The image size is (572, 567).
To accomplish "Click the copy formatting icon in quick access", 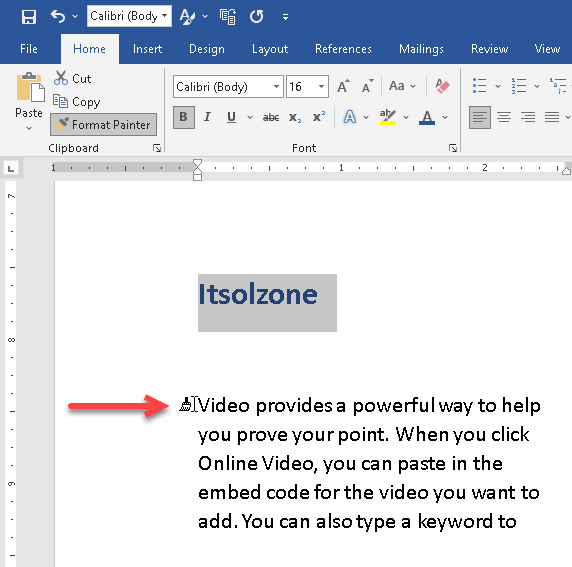I will pos(228,16).
